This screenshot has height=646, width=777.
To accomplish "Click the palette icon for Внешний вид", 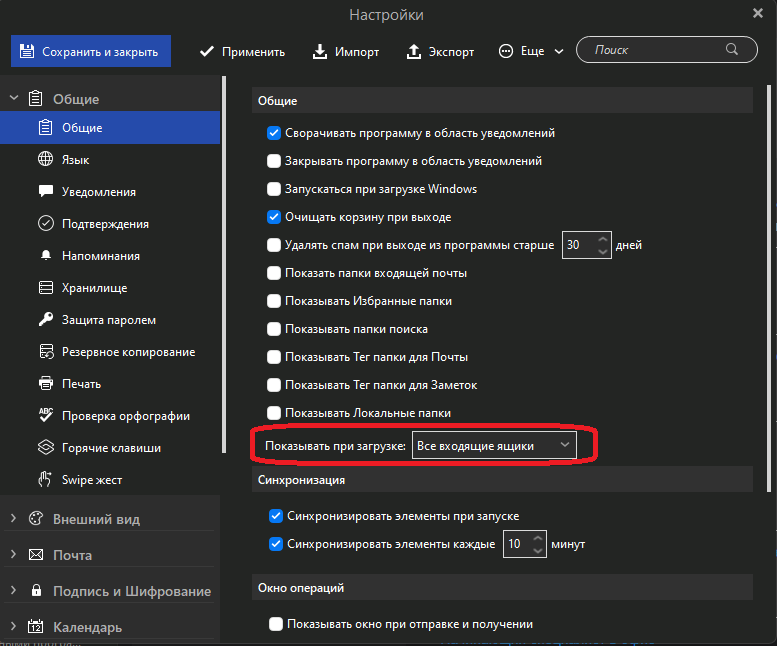I will (x=36, y=519).
